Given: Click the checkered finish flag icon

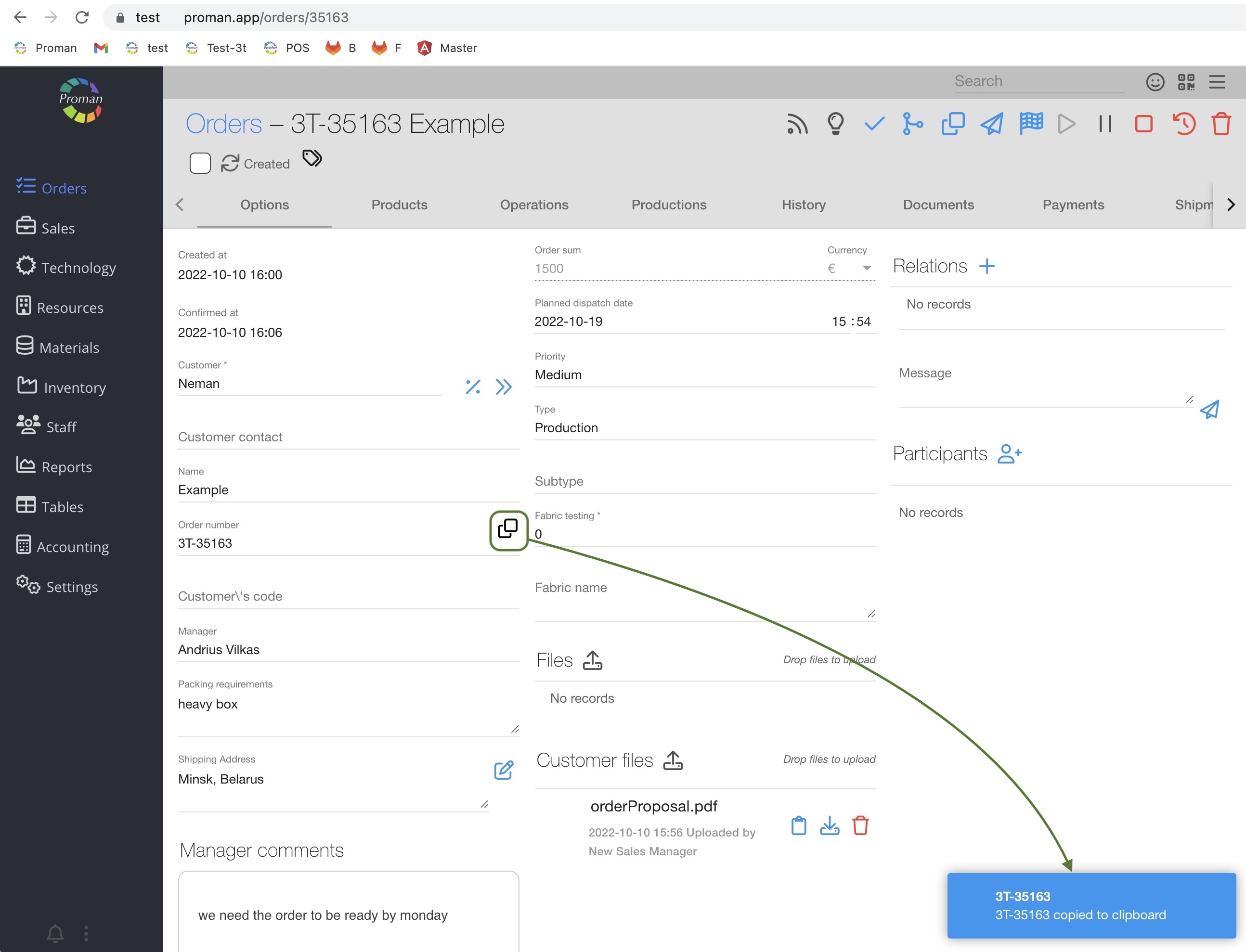Looking at the screenshot, I should pyautogui.click(x=1031, y=123).
